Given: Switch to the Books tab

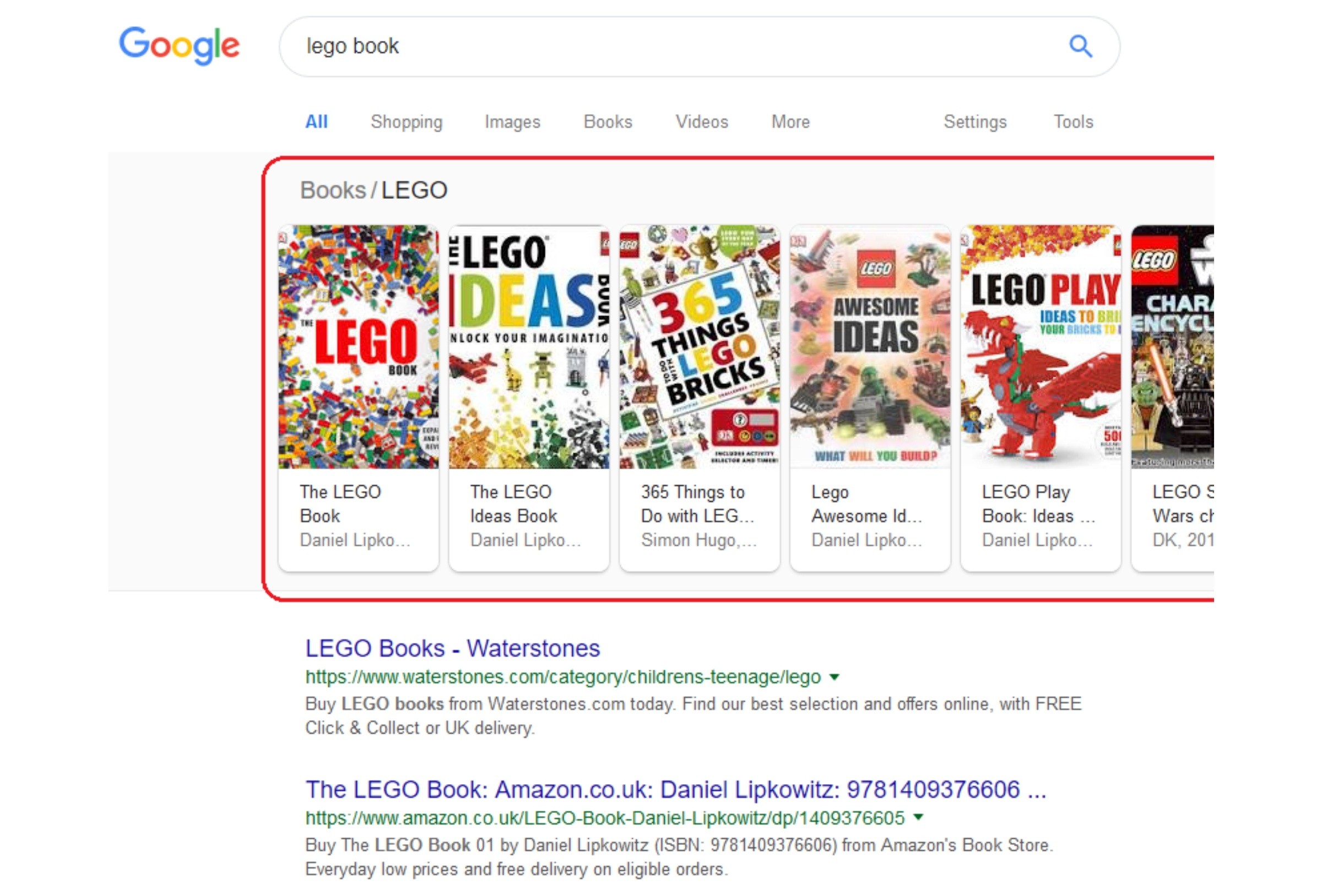Looking at the screenshot, I should pos(608,122).
